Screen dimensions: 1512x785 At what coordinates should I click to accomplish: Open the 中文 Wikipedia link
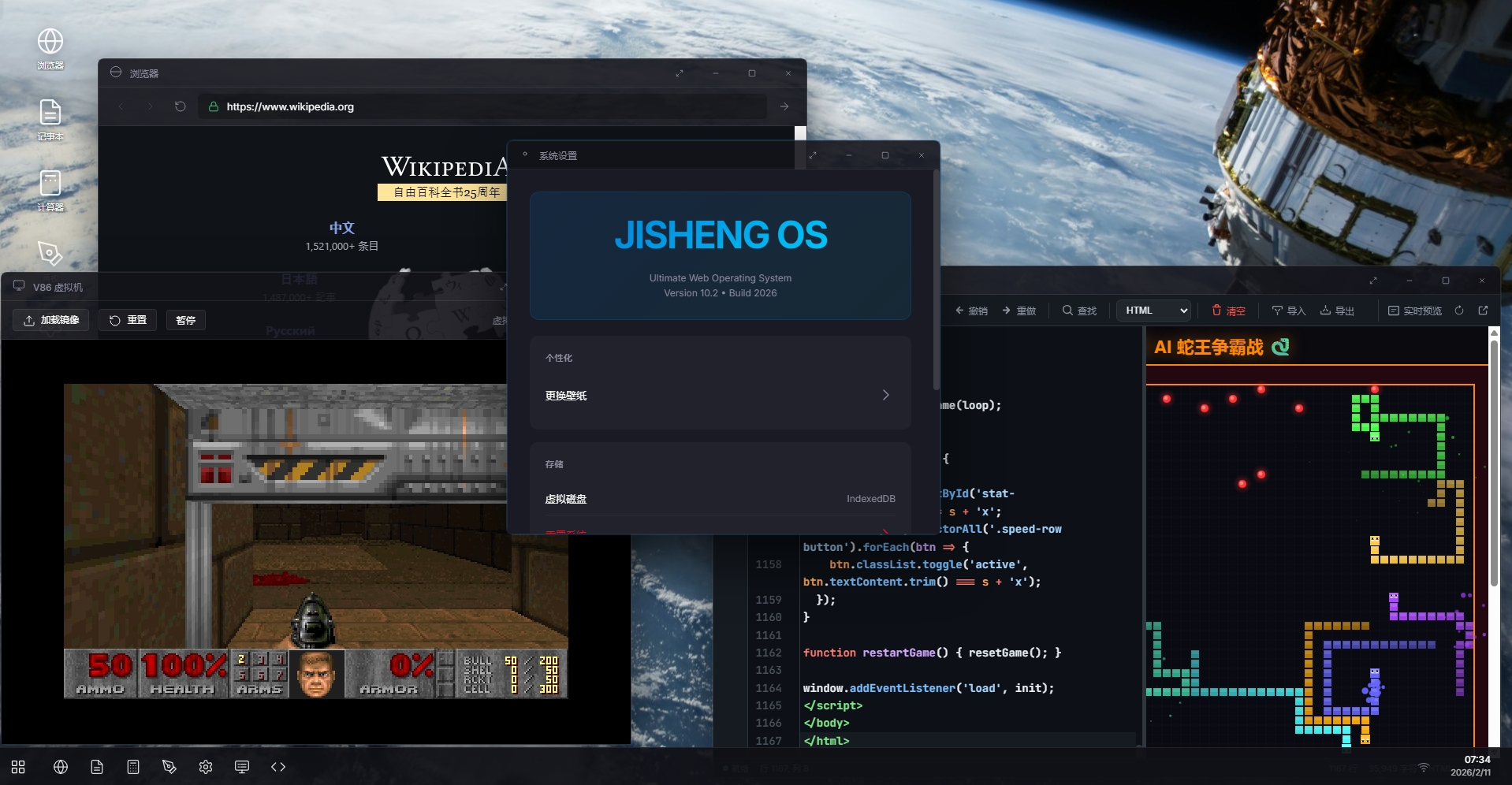pyautogui.click(x=341, y=228)
